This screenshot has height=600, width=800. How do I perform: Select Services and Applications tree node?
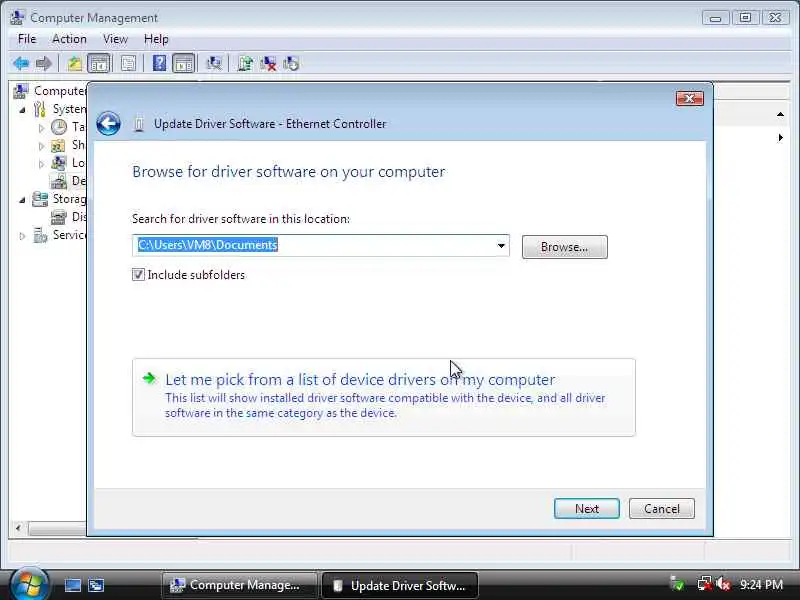tap(59, 235)
